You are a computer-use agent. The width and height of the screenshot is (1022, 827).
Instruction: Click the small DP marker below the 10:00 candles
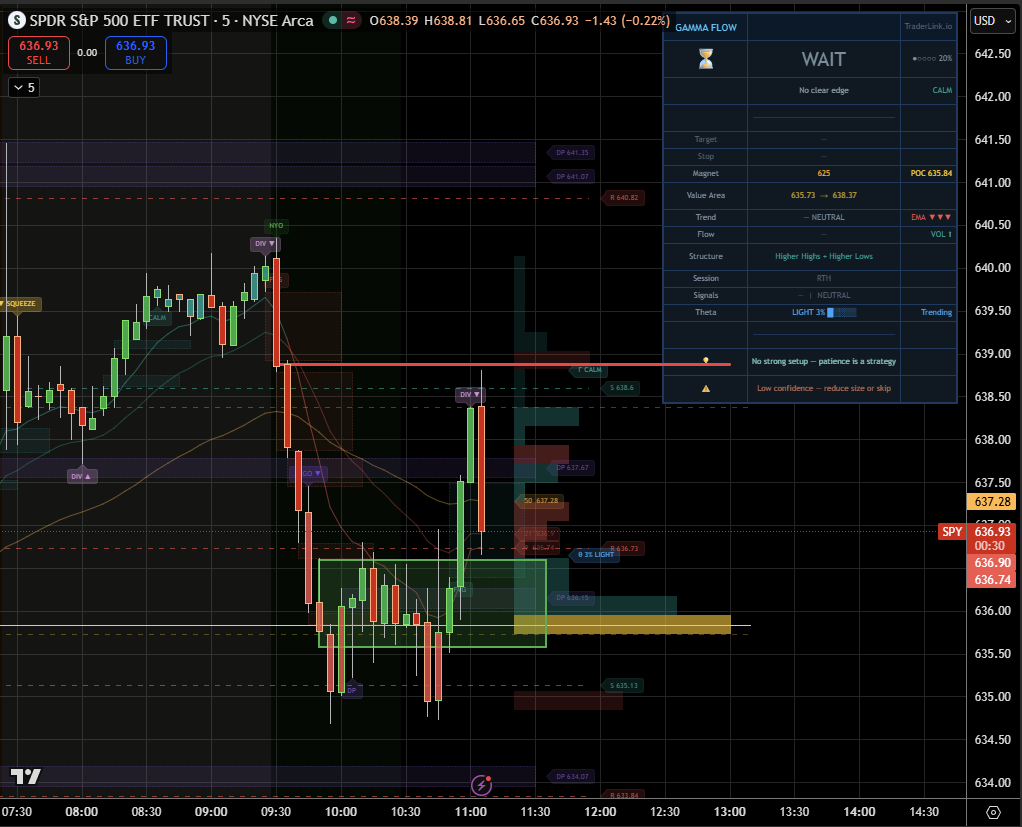(x=352, y=690)
